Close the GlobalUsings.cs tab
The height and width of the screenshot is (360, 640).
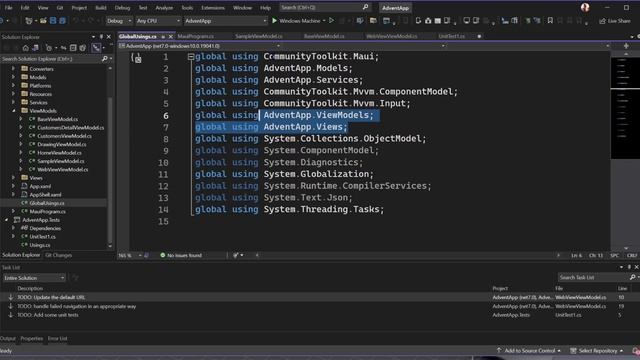[x=171, y=36]
